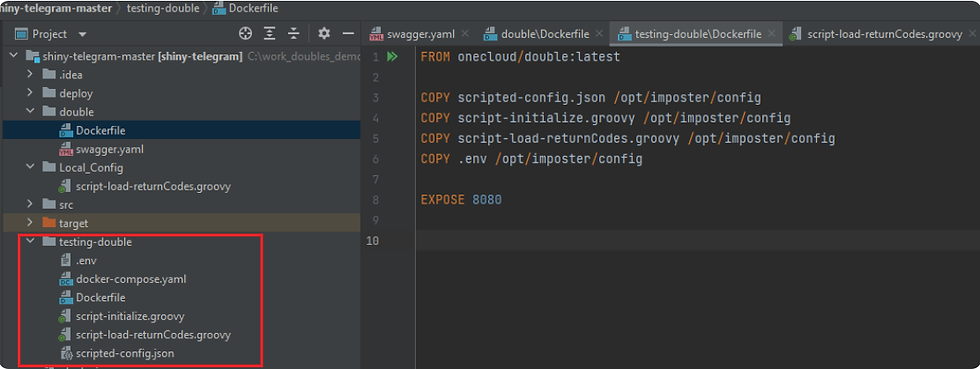Click the Expand All icon in Project toolbar
The image size is (980, 369).
click(269, 34)
